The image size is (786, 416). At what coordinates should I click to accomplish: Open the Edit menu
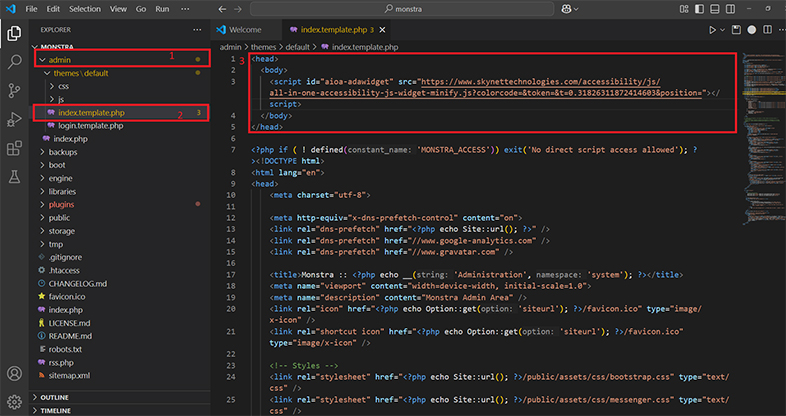(53, 9)
